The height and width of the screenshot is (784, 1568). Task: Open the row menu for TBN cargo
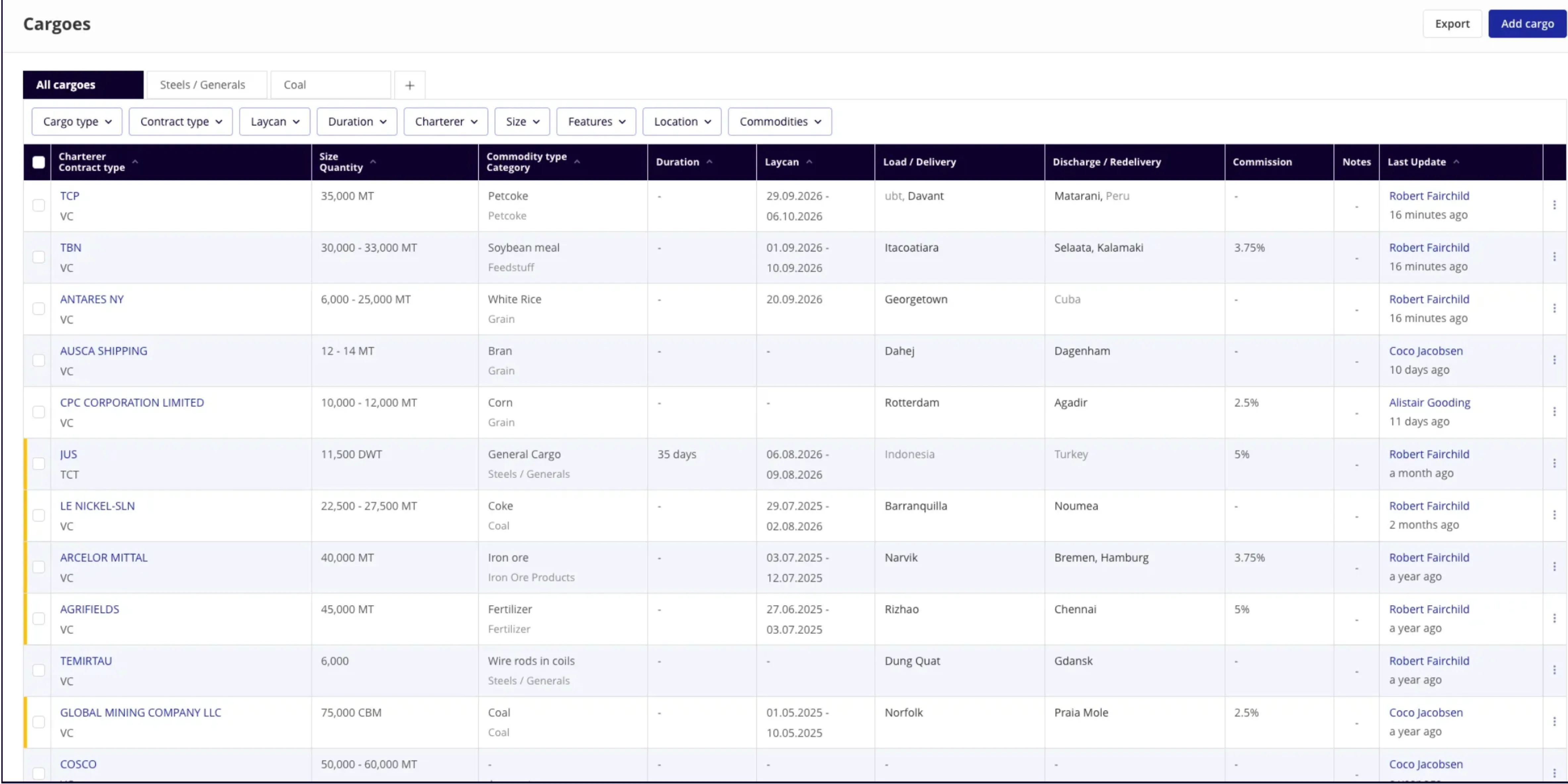click(1554, 257)
